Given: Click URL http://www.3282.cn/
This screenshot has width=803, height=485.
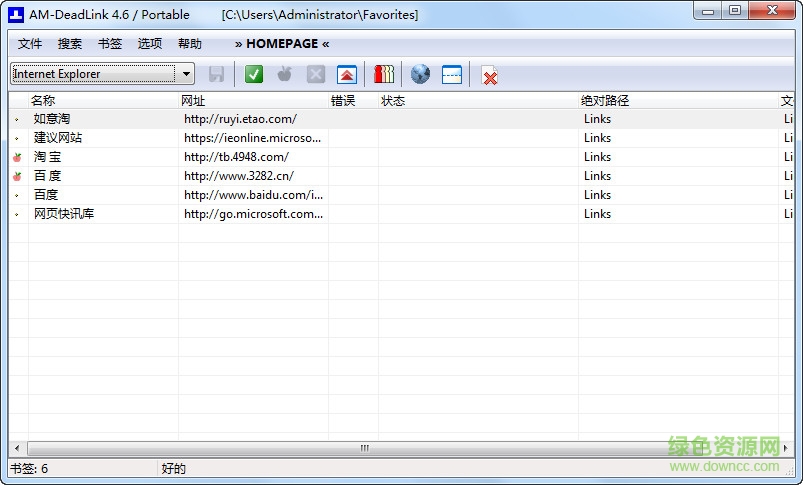Looking at the screenshot, I should (239, 176).
